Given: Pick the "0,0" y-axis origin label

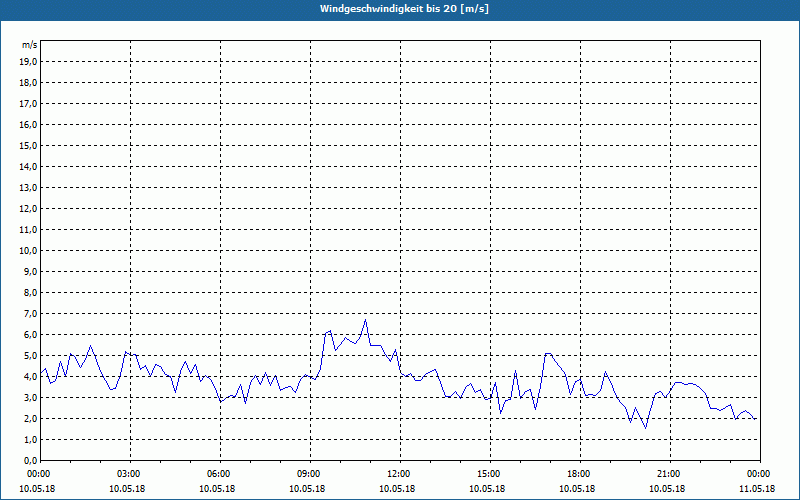Looking at the screenshot, I should point(30,460).
